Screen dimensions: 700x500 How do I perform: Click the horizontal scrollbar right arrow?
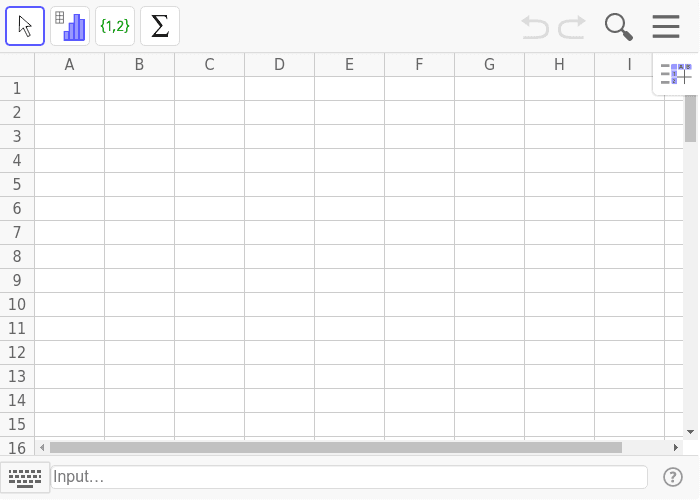[x=676, y=447]
